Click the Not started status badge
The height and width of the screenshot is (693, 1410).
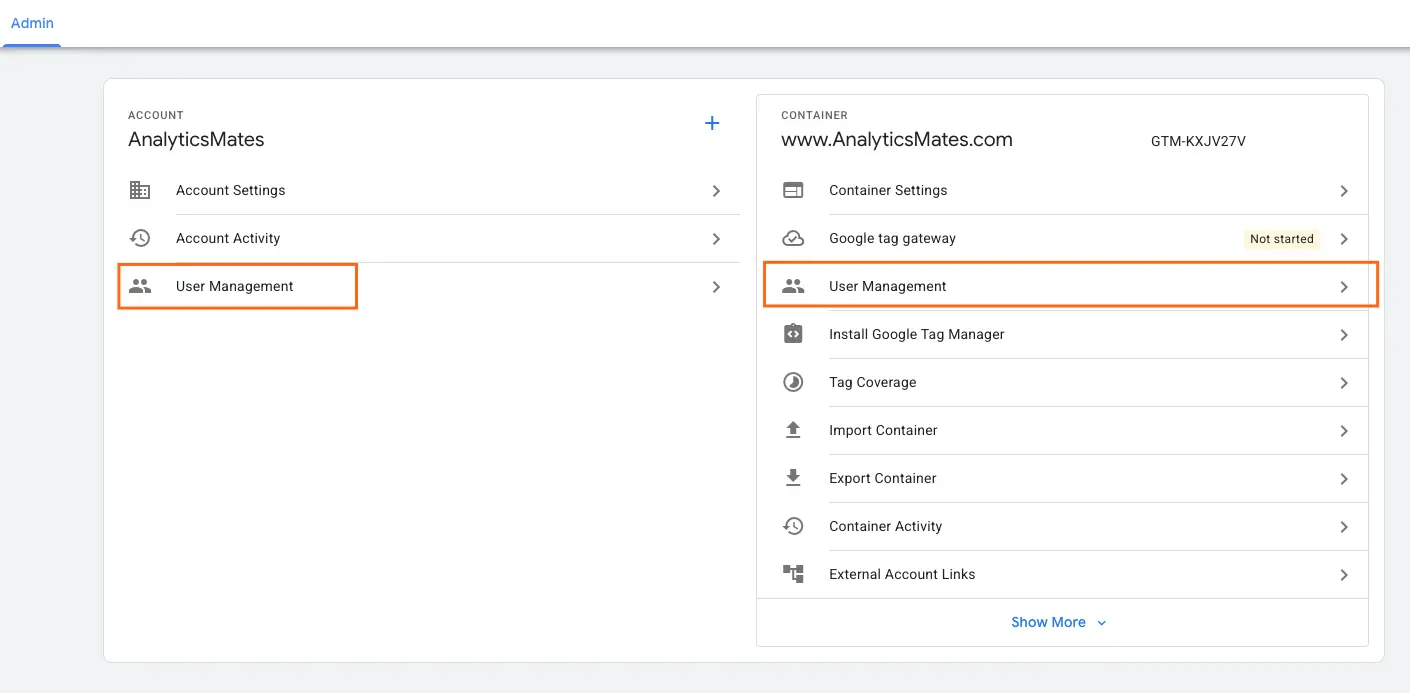tap(1282, 239)
